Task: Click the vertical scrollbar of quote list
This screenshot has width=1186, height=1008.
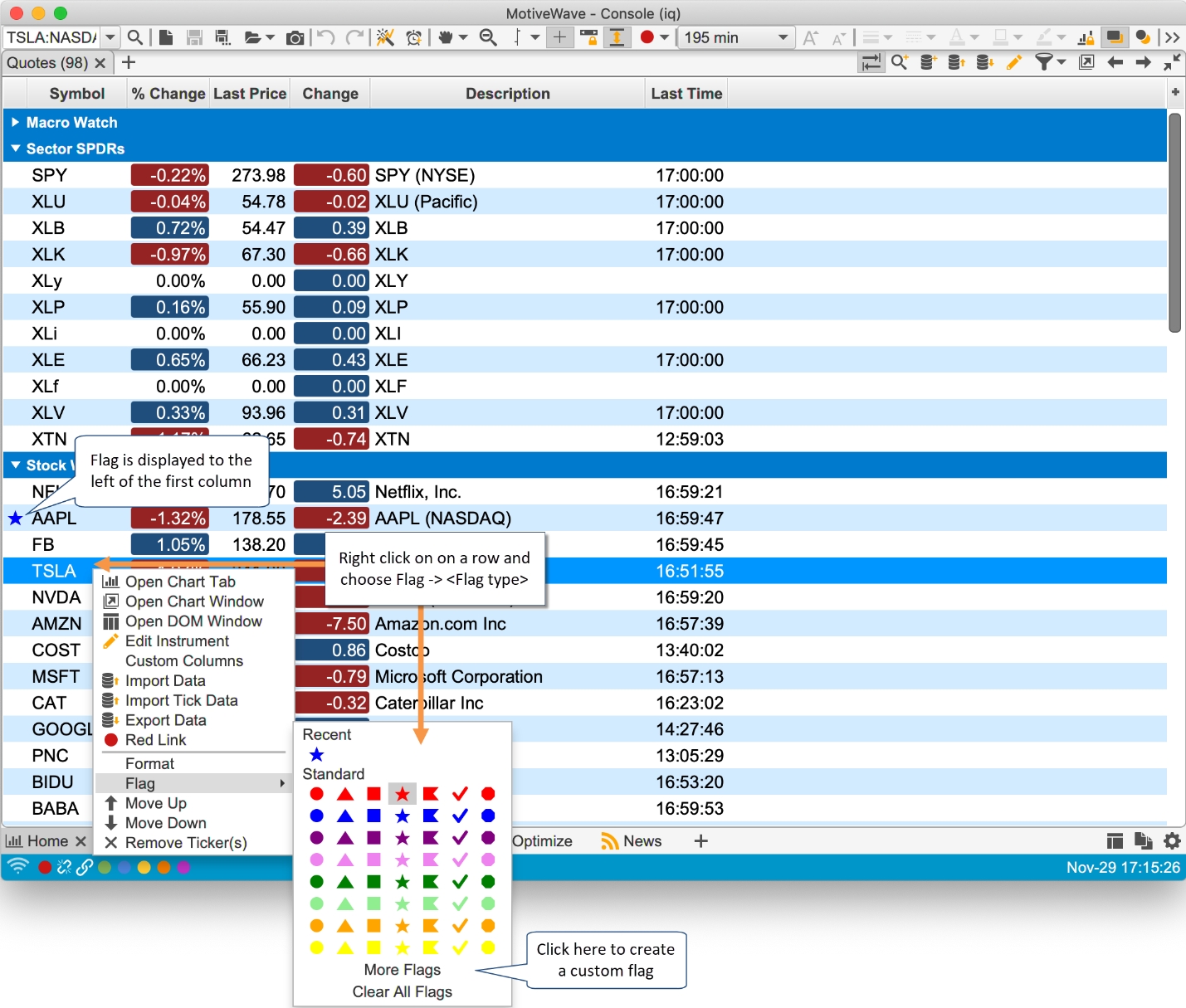Action: click(x=1174, y=222)
